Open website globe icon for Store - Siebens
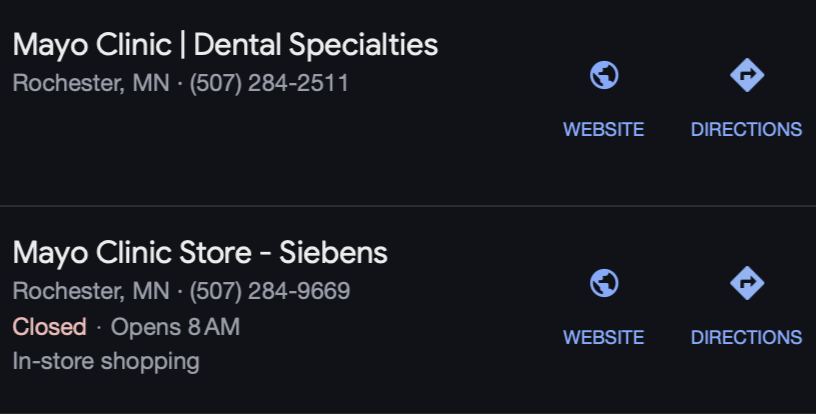 point(604,283)
